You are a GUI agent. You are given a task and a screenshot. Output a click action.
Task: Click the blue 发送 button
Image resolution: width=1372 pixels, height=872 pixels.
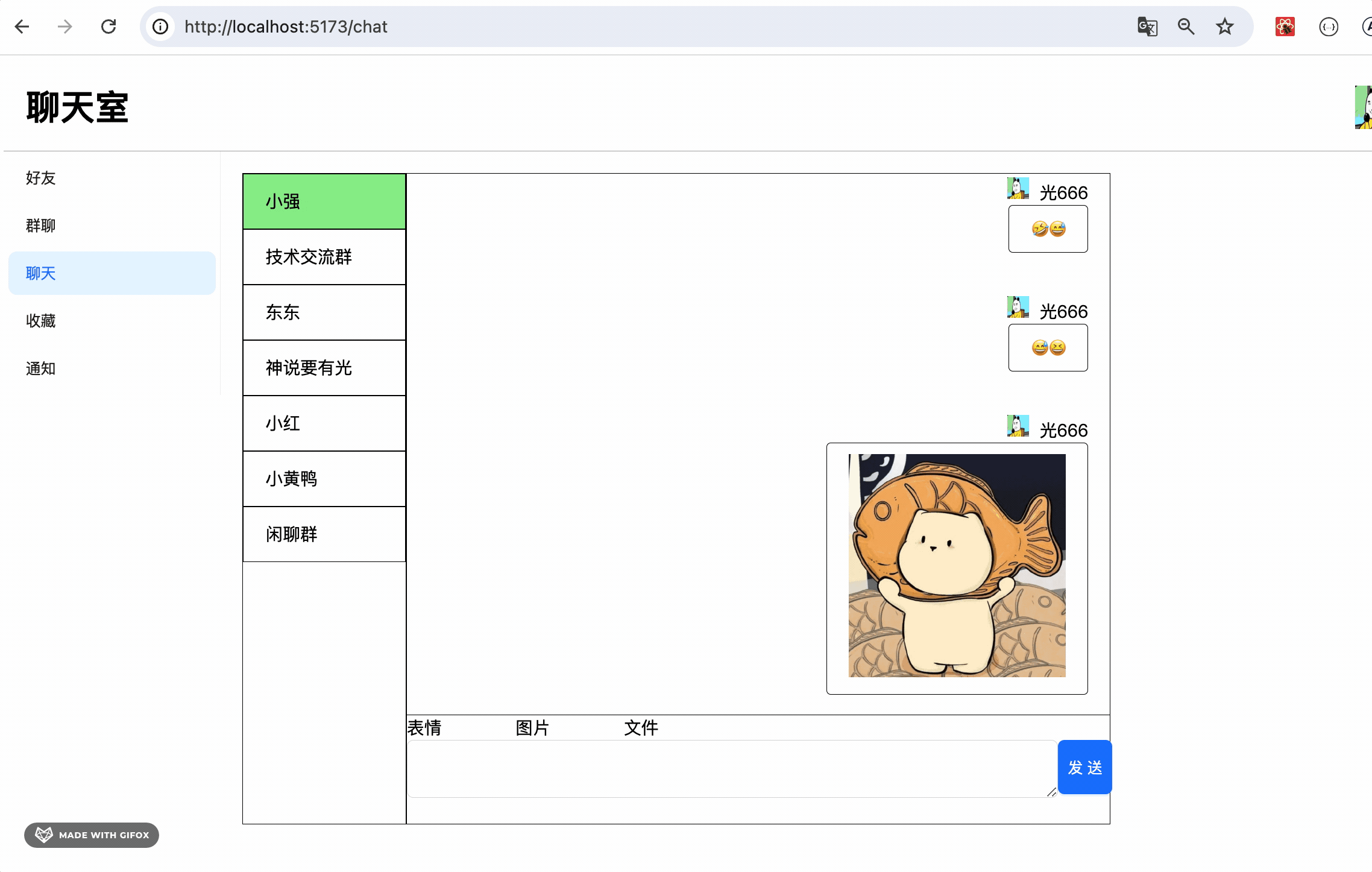click(x=1084, y=768)
